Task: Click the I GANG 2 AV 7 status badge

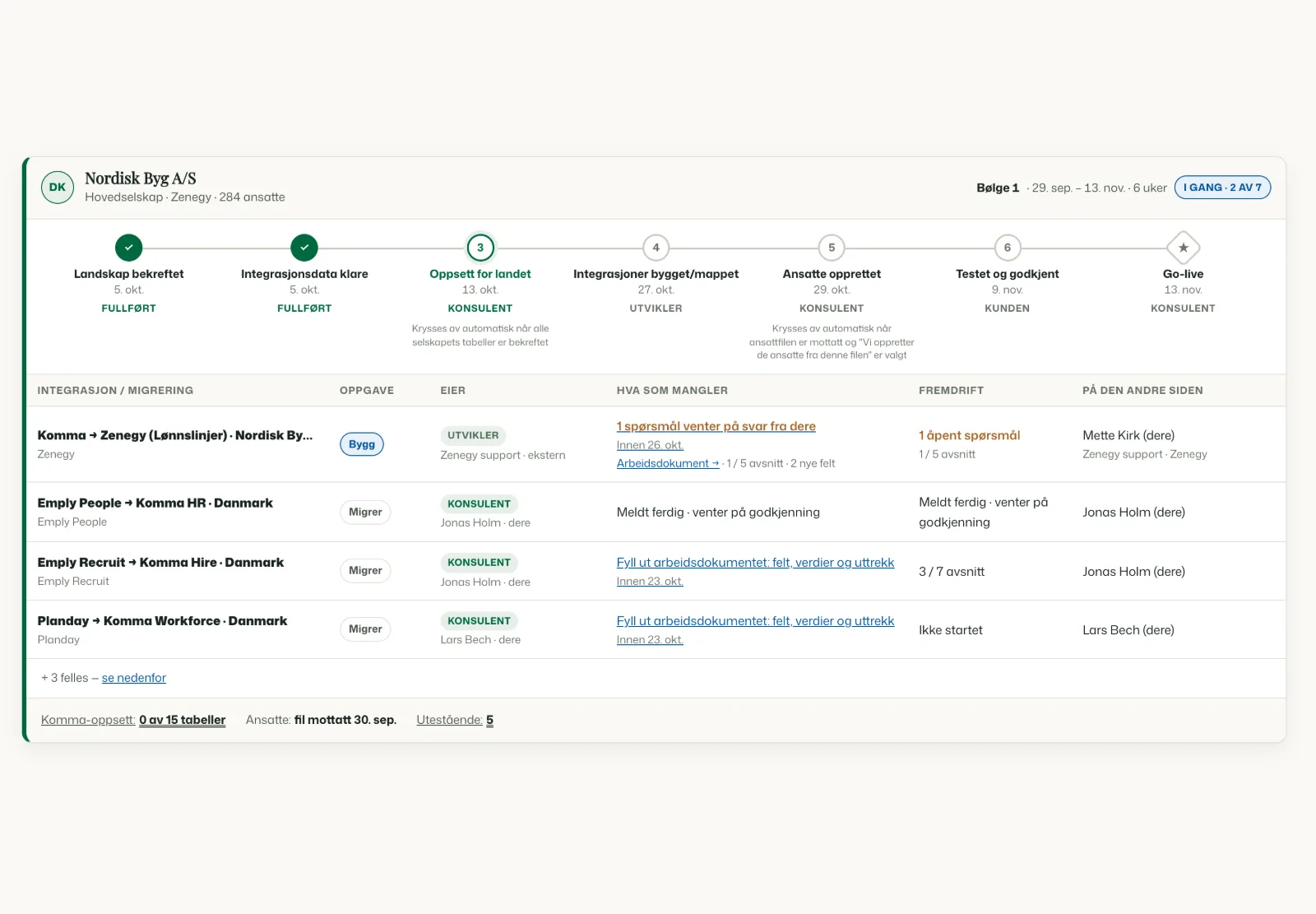Action: tap(1222, 188)
